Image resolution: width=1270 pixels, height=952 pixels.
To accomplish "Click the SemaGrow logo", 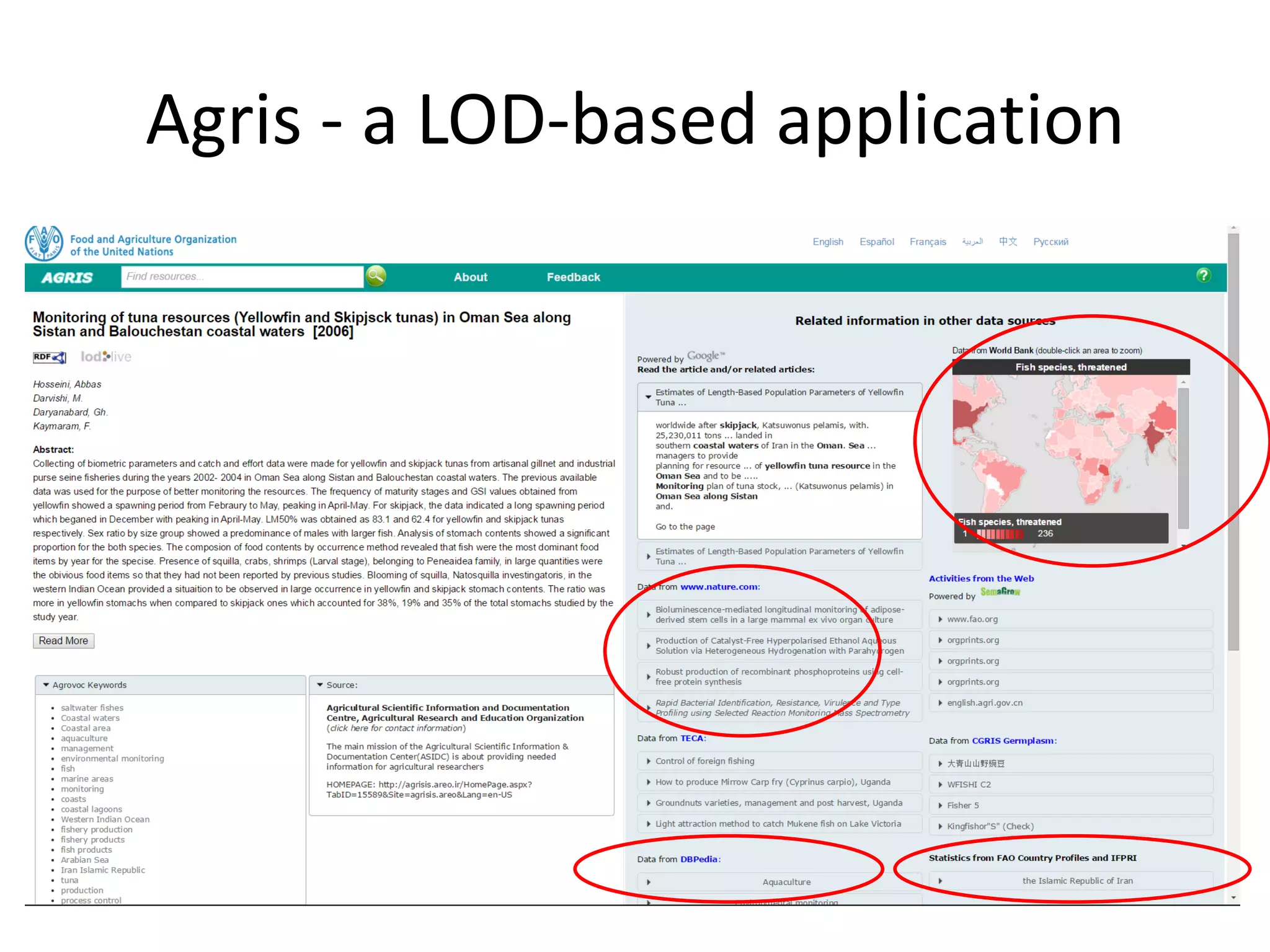I will pos(1000,592).
